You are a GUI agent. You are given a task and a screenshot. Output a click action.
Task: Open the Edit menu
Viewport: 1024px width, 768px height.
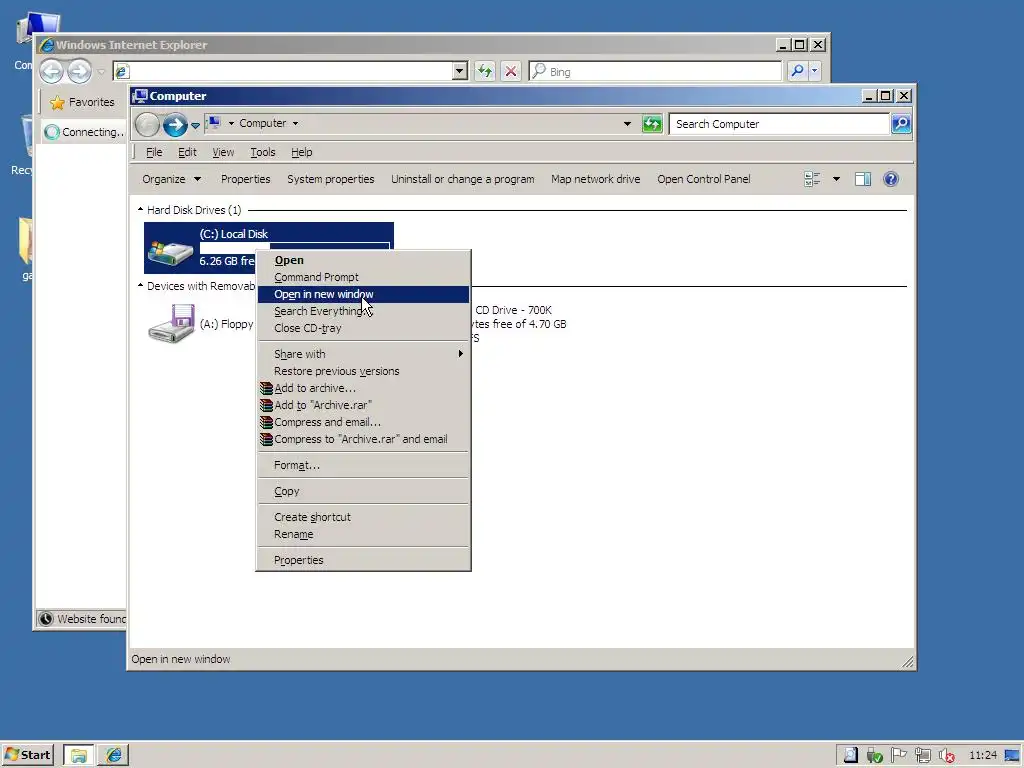click(187, 152)
